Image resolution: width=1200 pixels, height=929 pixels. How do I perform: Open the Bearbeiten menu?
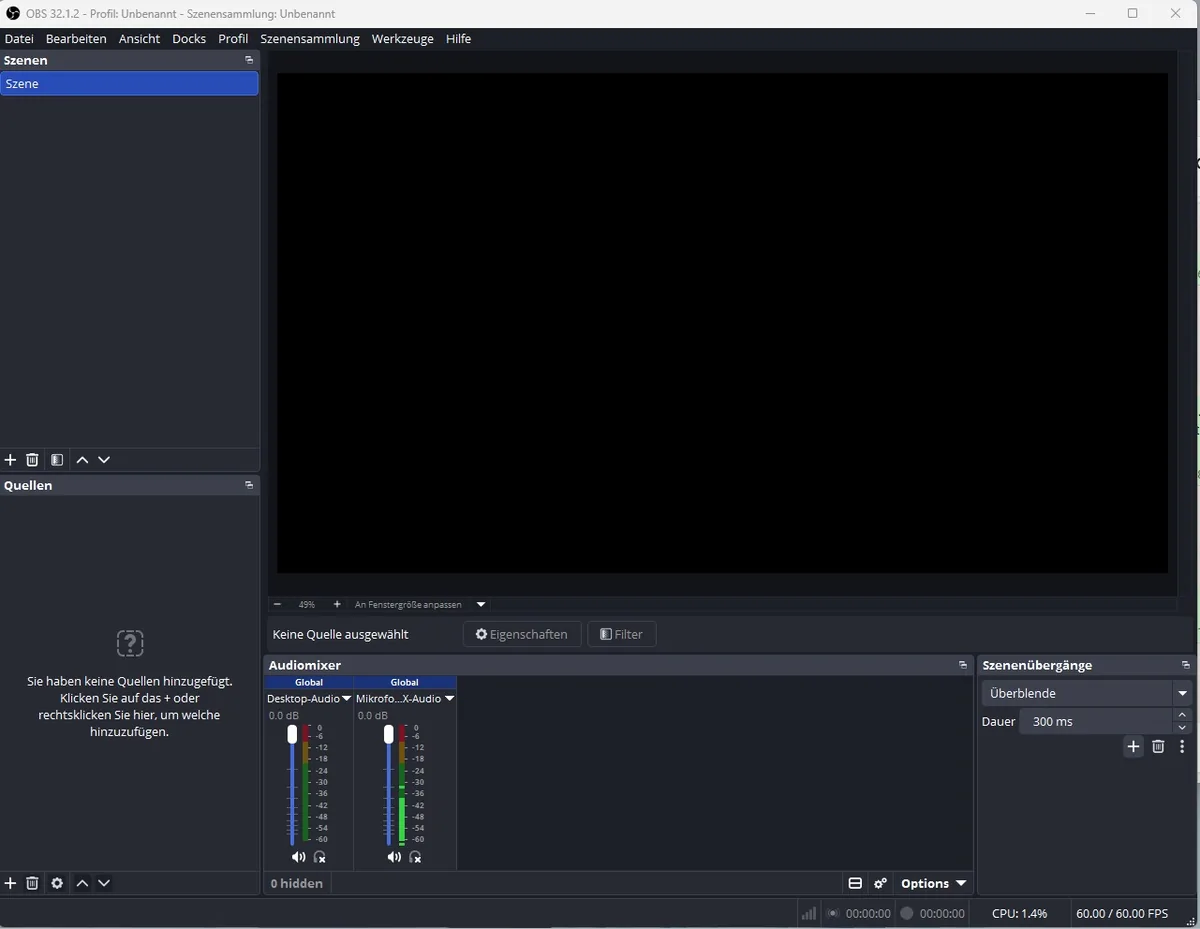point(76,39)
